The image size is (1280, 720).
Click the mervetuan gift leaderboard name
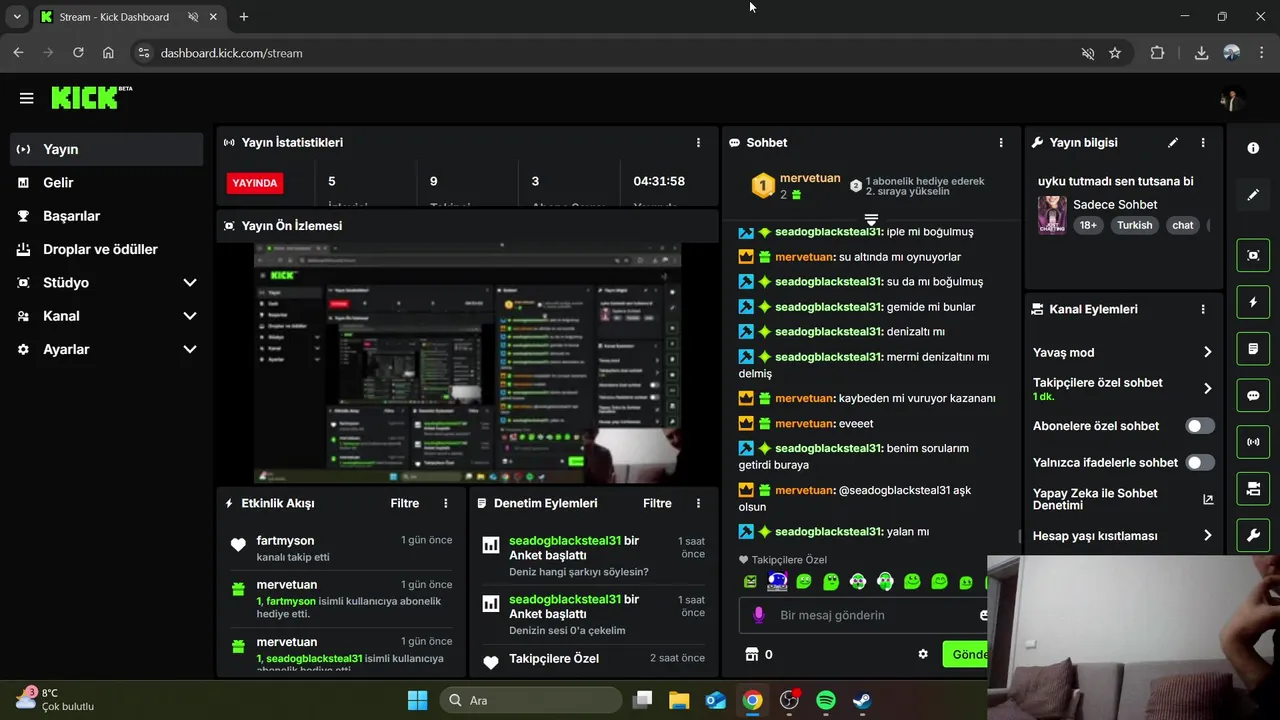pos(810,178)
